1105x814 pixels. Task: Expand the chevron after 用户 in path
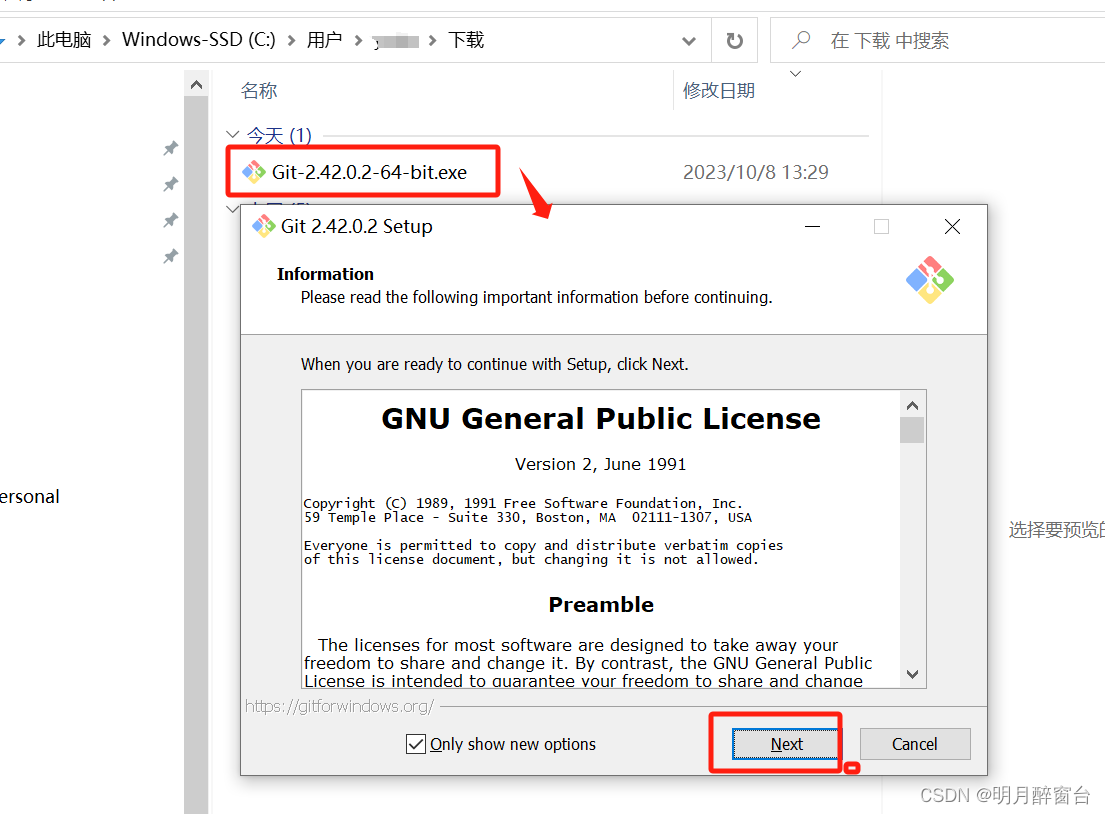(x=358, y=41)
